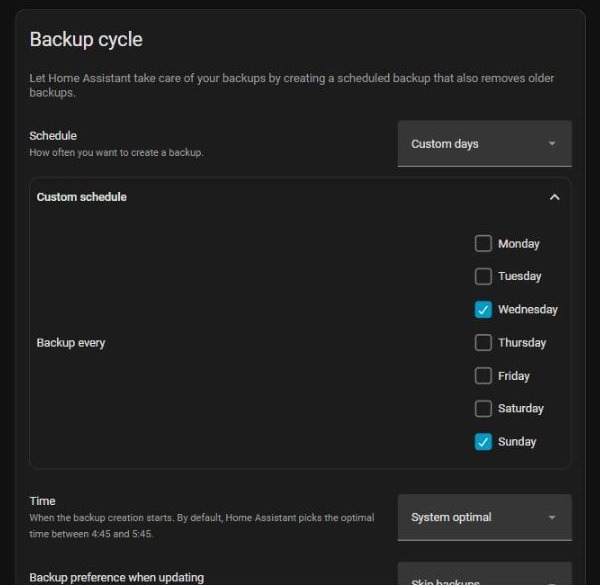Click the 'Time' setting label
Screen dimensions: 600x585
(x=42, y=501)
